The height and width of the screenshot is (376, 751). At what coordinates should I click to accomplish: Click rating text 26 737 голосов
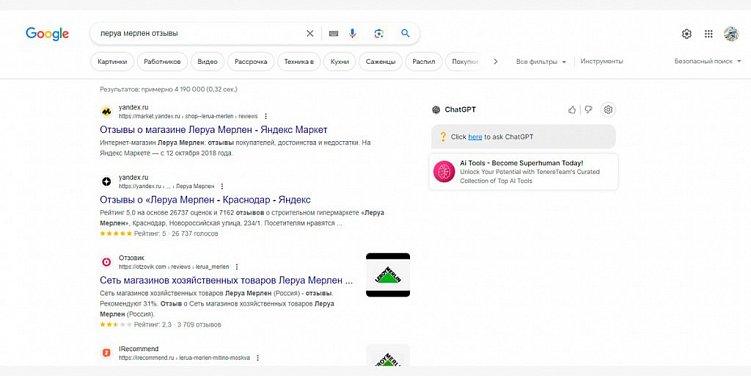pyautogui.click(x=194, y=234)
